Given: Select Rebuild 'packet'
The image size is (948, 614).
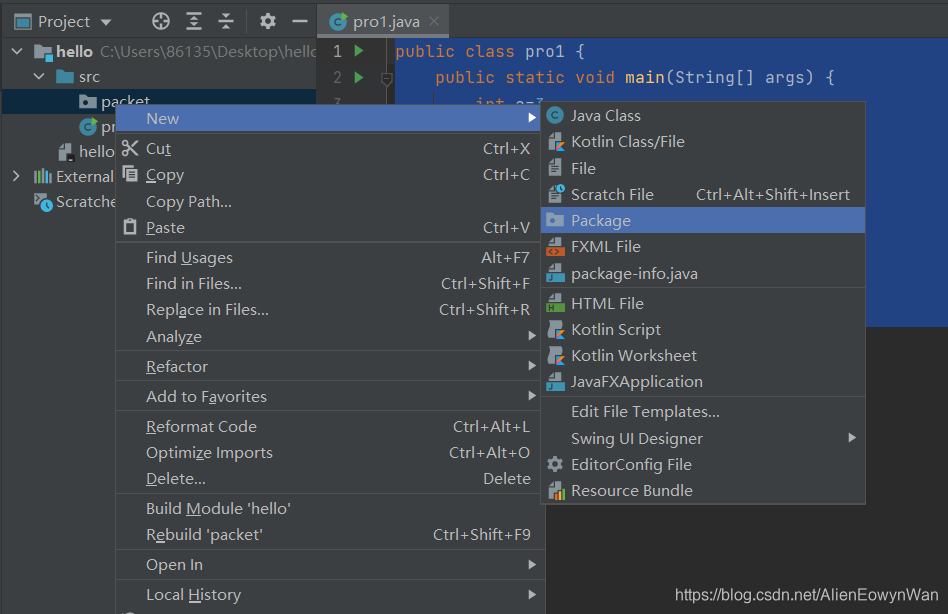Looking at the screenshot, I should point(330,534).
